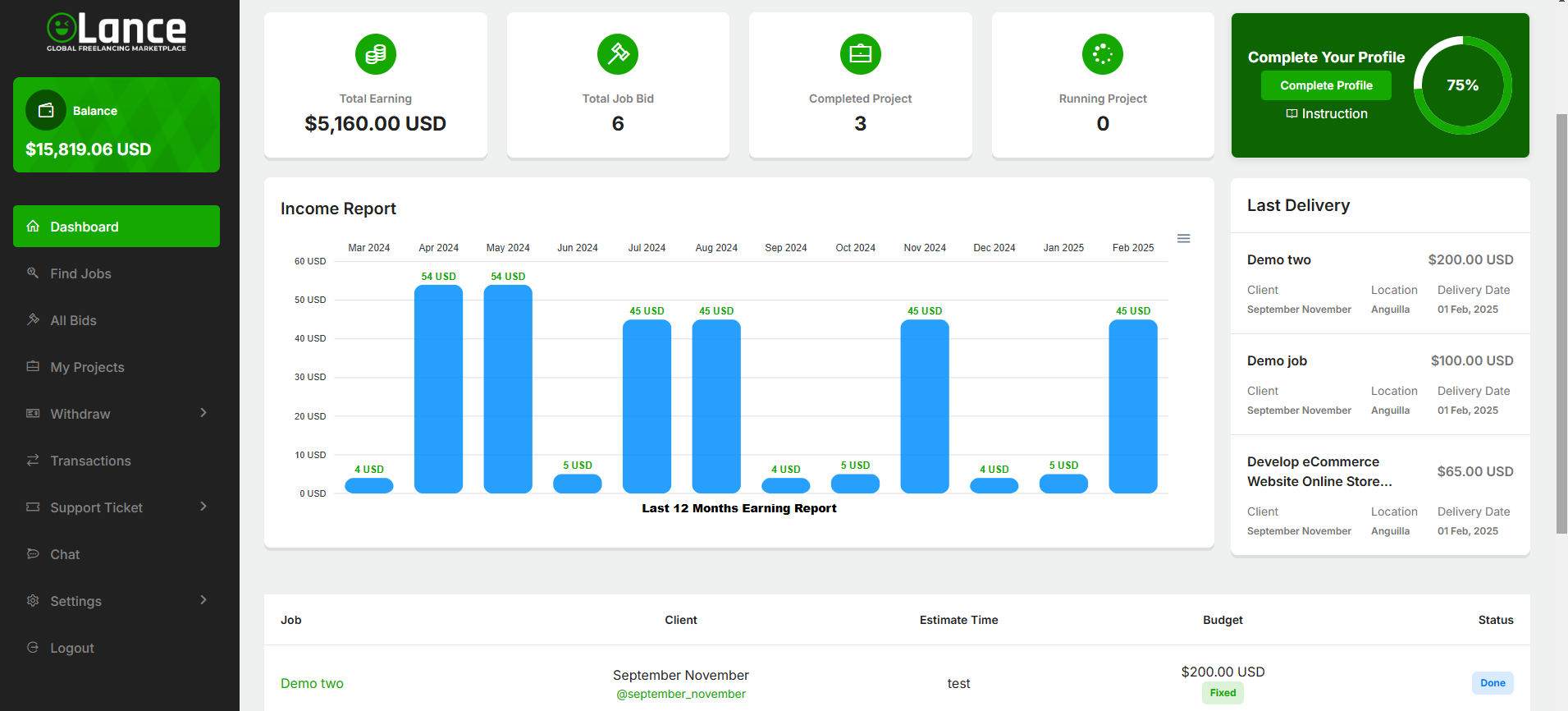The height and width of the screenshot is (711, 1568).
Task: Click the Completed Project briefcase icon
Action: click(x=860, y=54)
